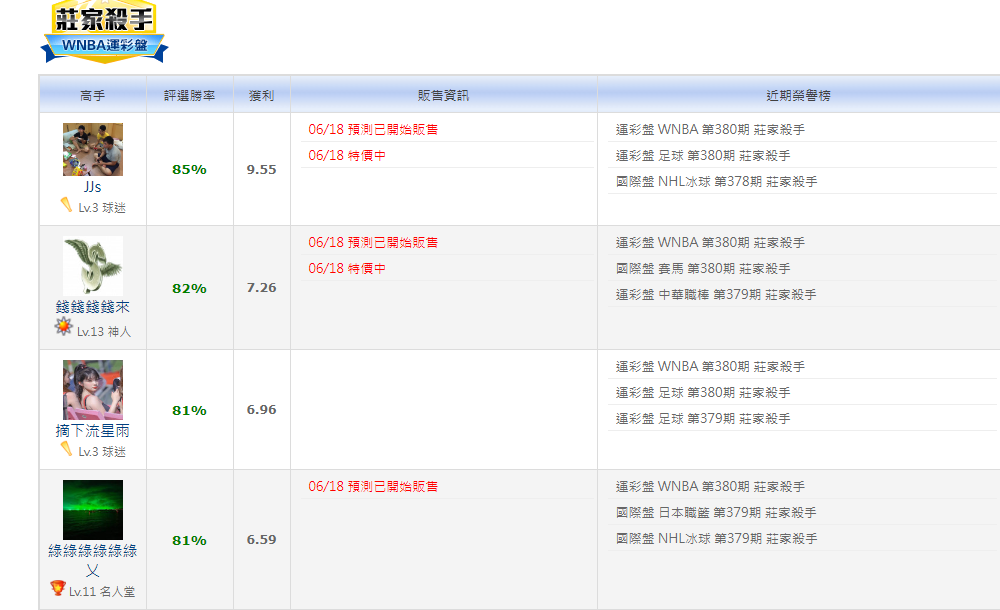Click the 6.59 profit value
The image size is (1000, 610).
click(x=261, y=540)
